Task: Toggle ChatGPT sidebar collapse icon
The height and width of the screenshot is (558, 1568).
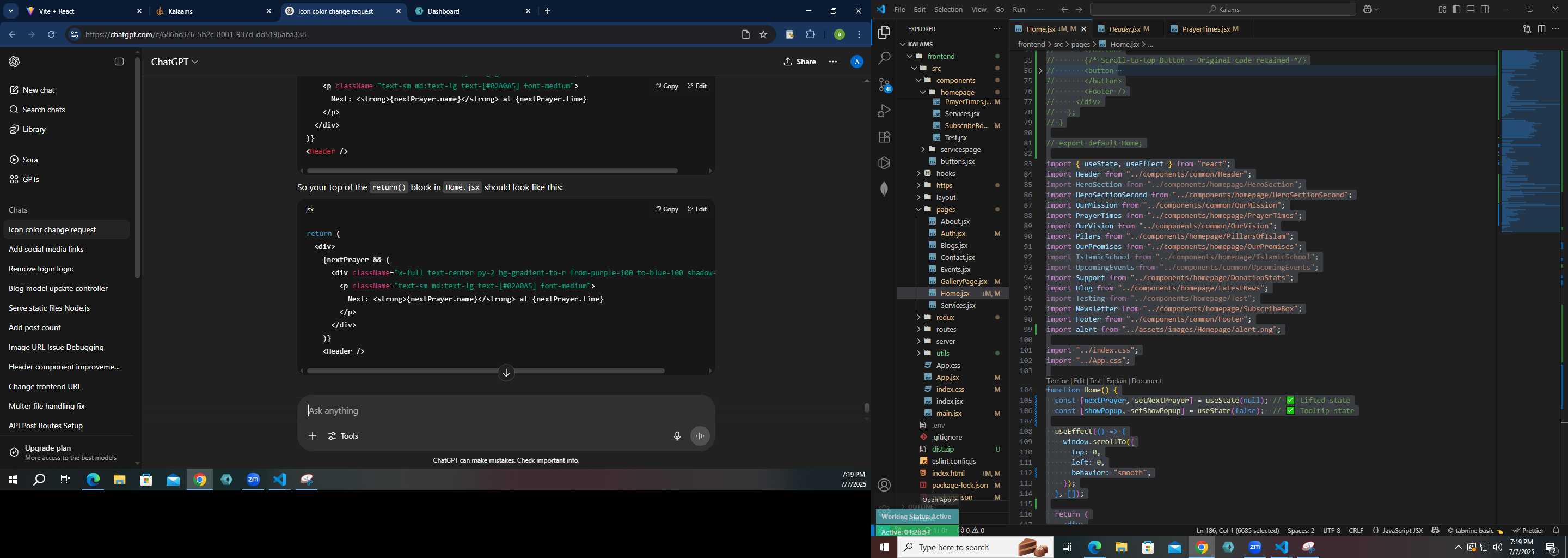Action: 119,62
